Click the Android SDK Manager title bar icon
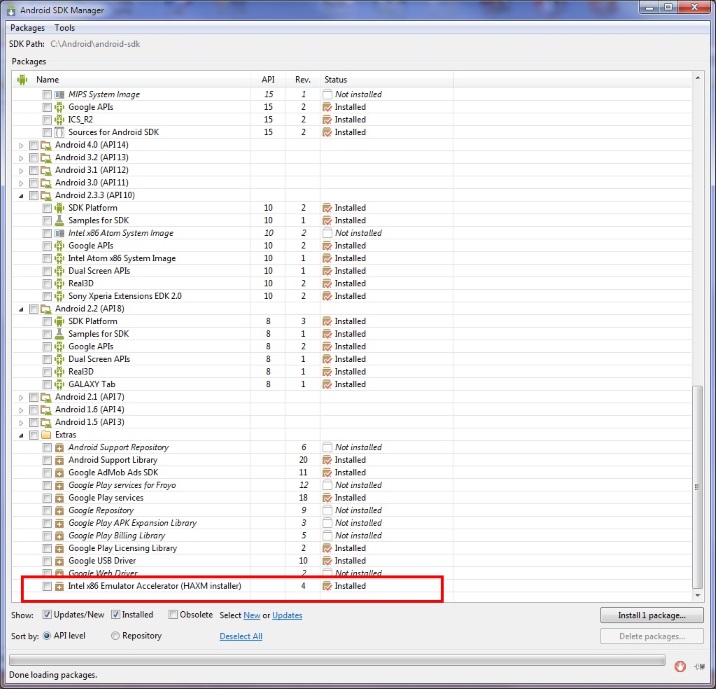This screenshot has height=689, width=716. (11, 10)
